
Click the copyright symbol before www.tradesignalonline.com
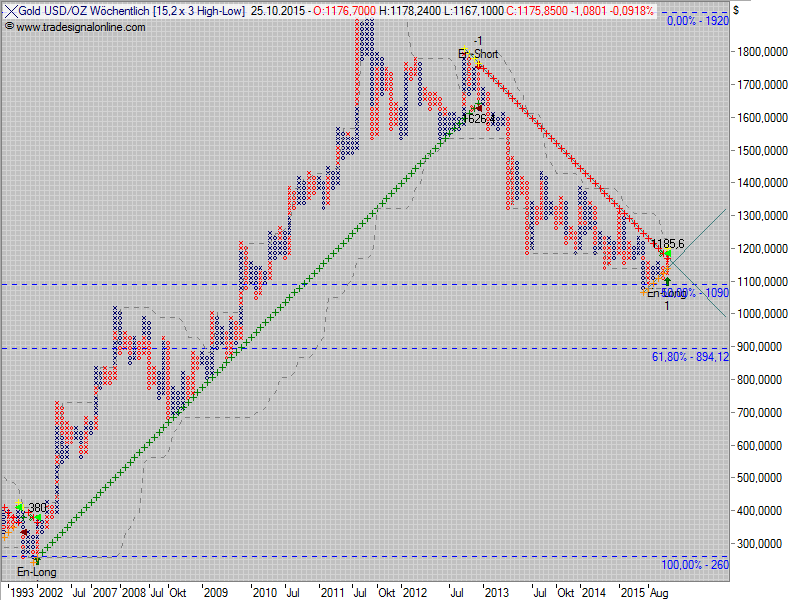(9, 27)
